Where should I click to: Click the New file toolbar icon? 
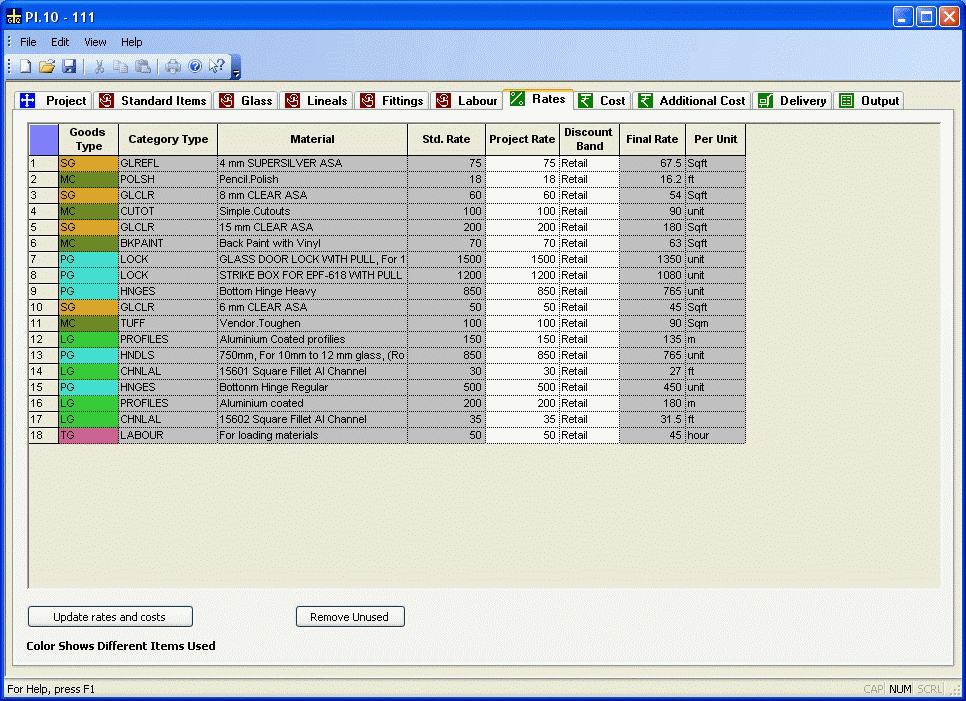[25, 67]
